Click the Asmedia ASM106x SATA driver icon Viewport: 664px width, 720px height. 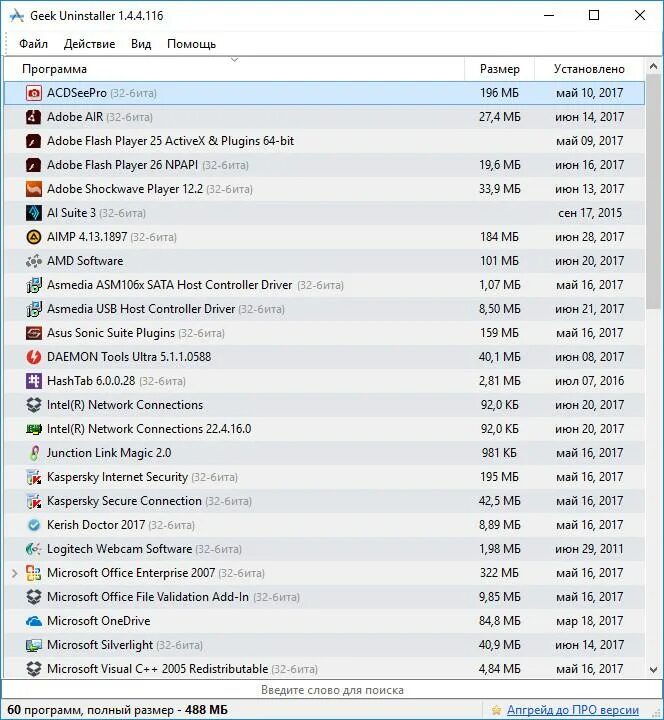coord(34,285)
